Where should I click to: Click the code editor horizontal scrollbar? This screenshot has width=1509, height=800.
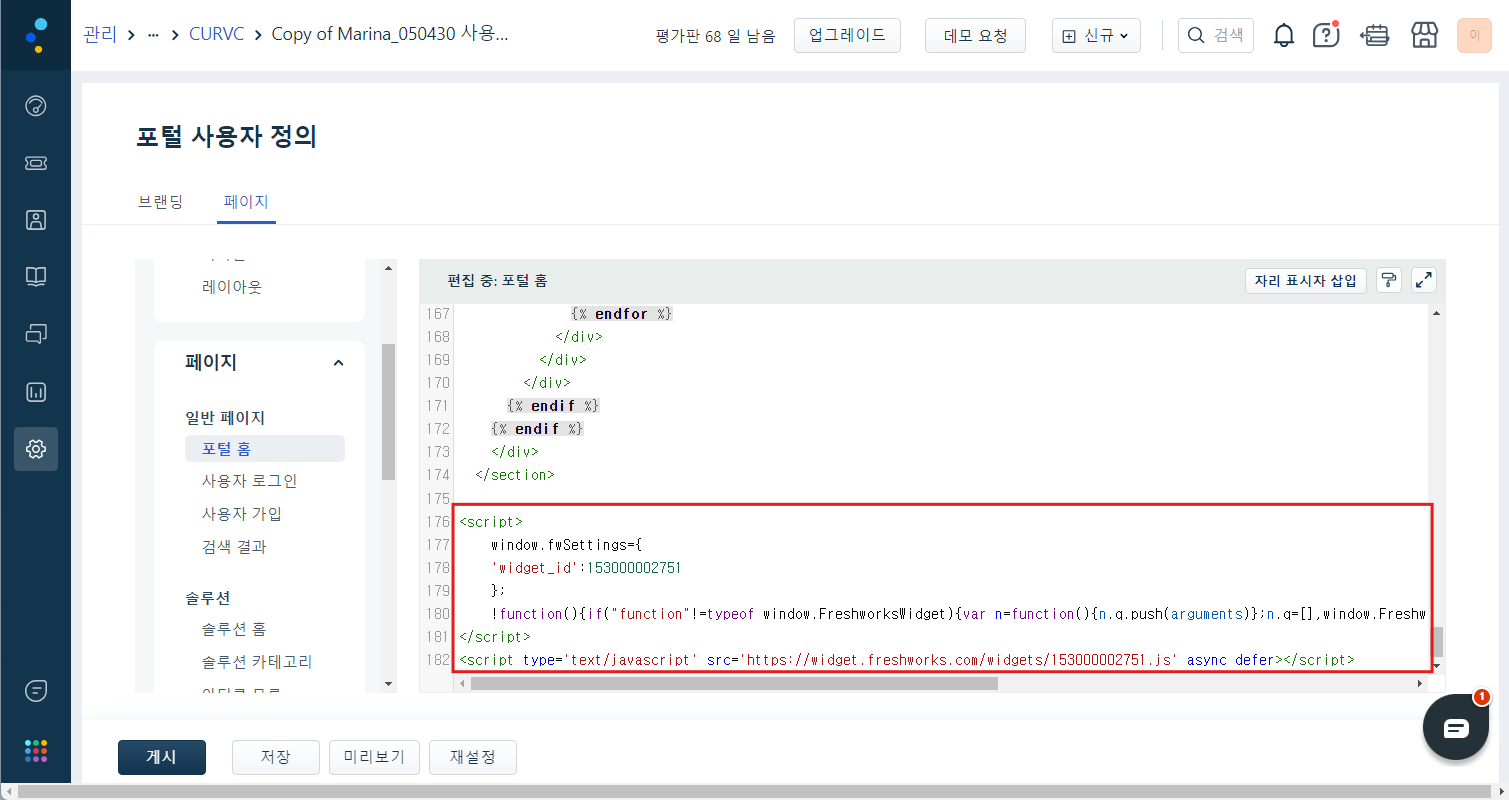(x=734, y=683)
